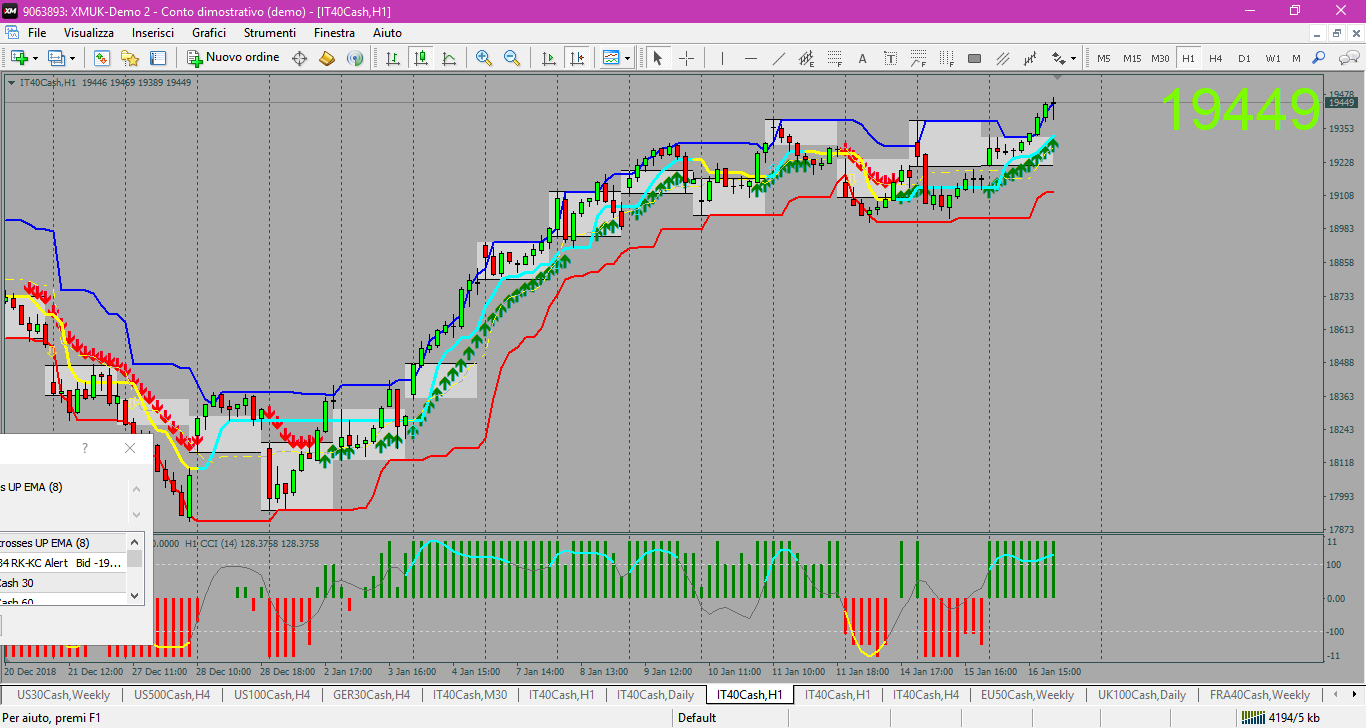This screenshot has width=1366, height=728.
Task: Open the Grafici menu
Action: (x=209, y=33)
